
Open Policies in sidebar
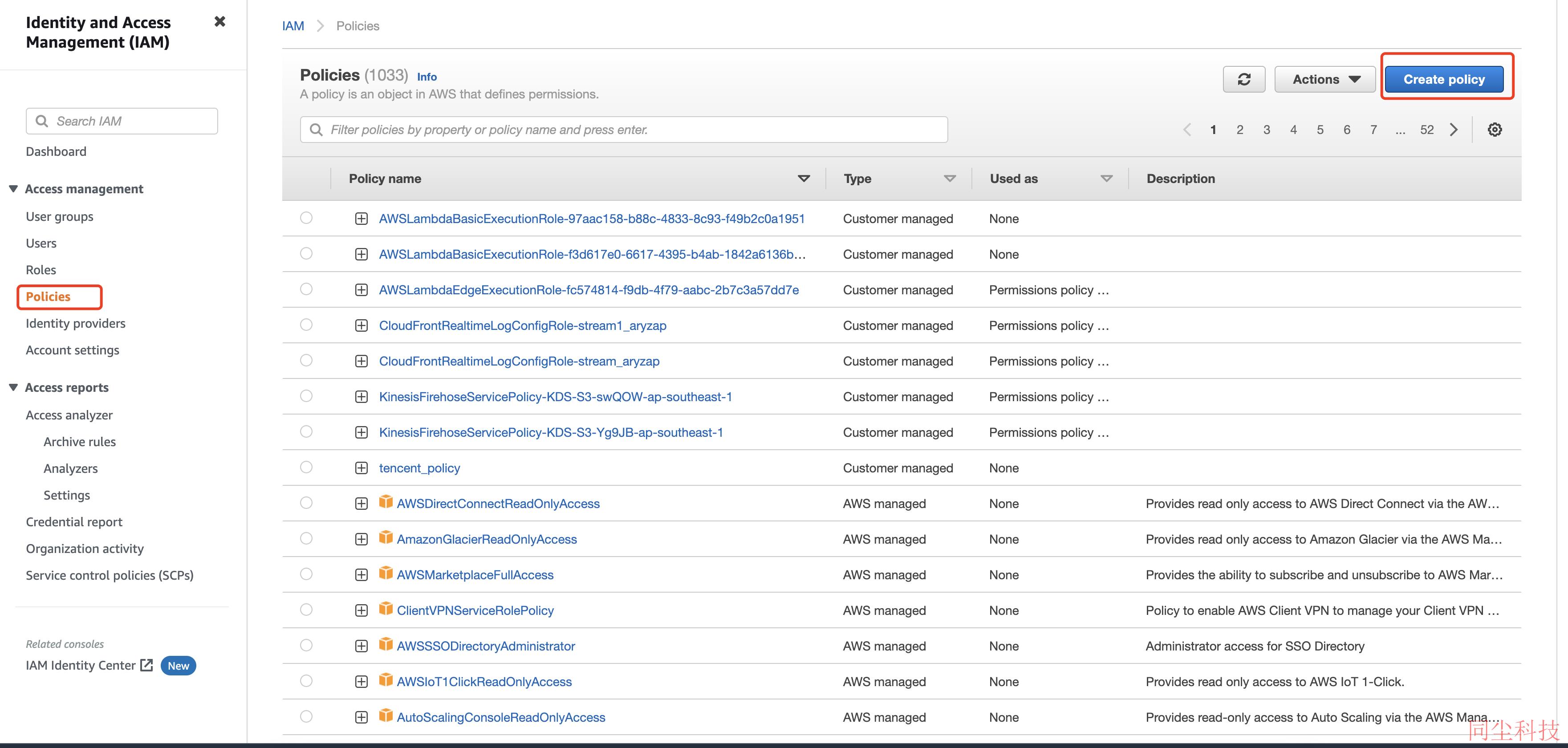tap(48, 297)
